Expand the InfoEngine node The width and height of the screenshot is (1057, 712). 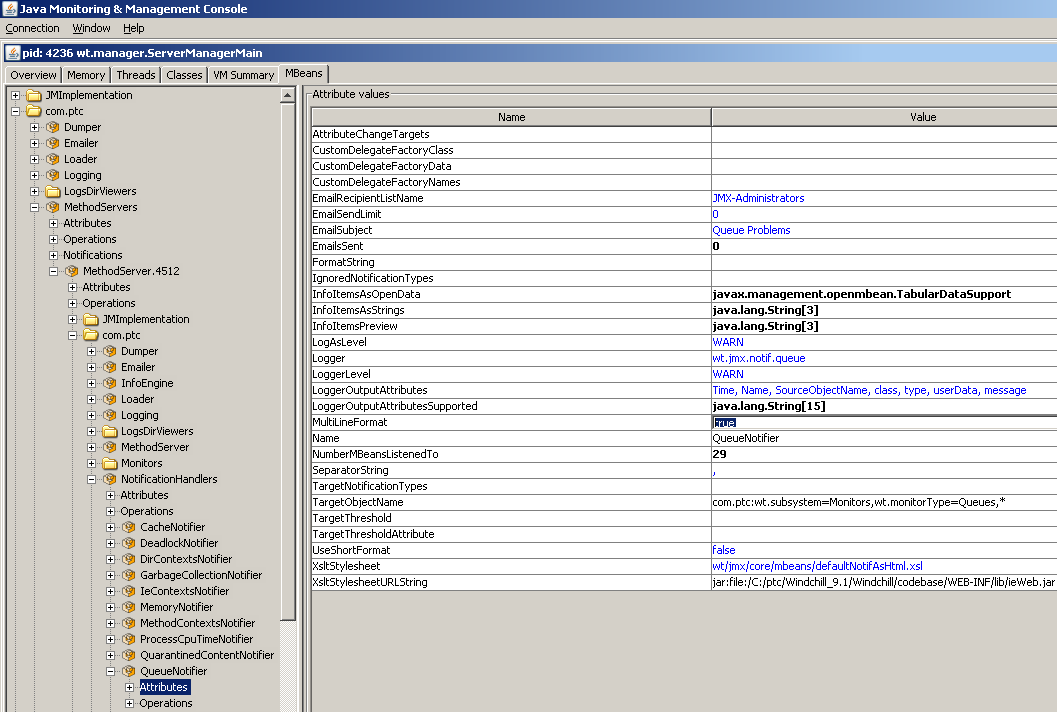[x=92, y=384]
